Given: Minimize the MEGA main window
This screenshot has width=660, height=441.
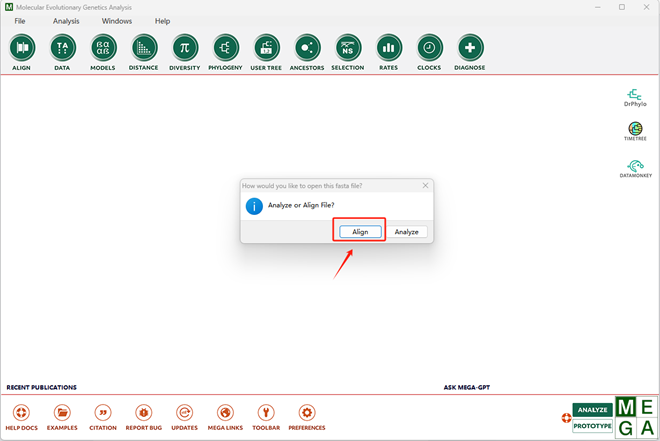Looking at the screenshot, I should 598,7.
